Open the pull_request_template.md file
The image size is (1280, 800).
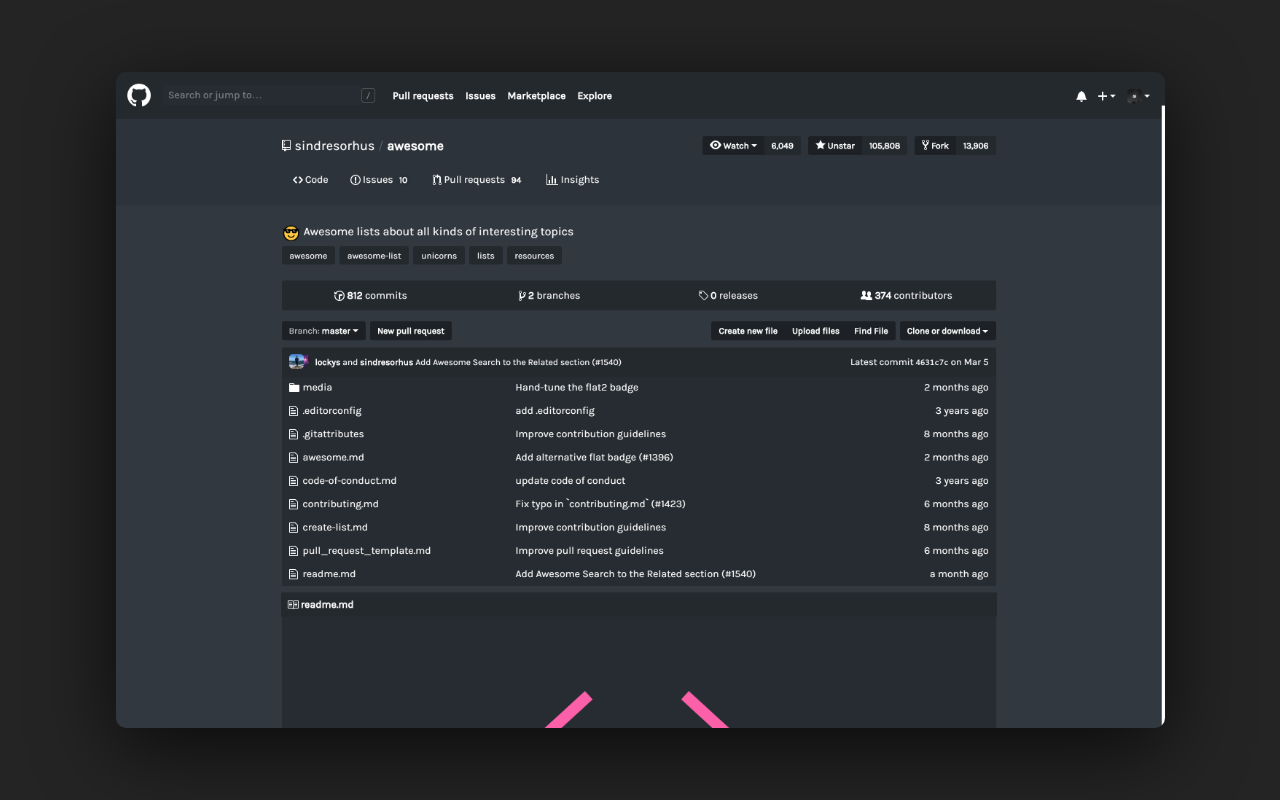[367, 551]
